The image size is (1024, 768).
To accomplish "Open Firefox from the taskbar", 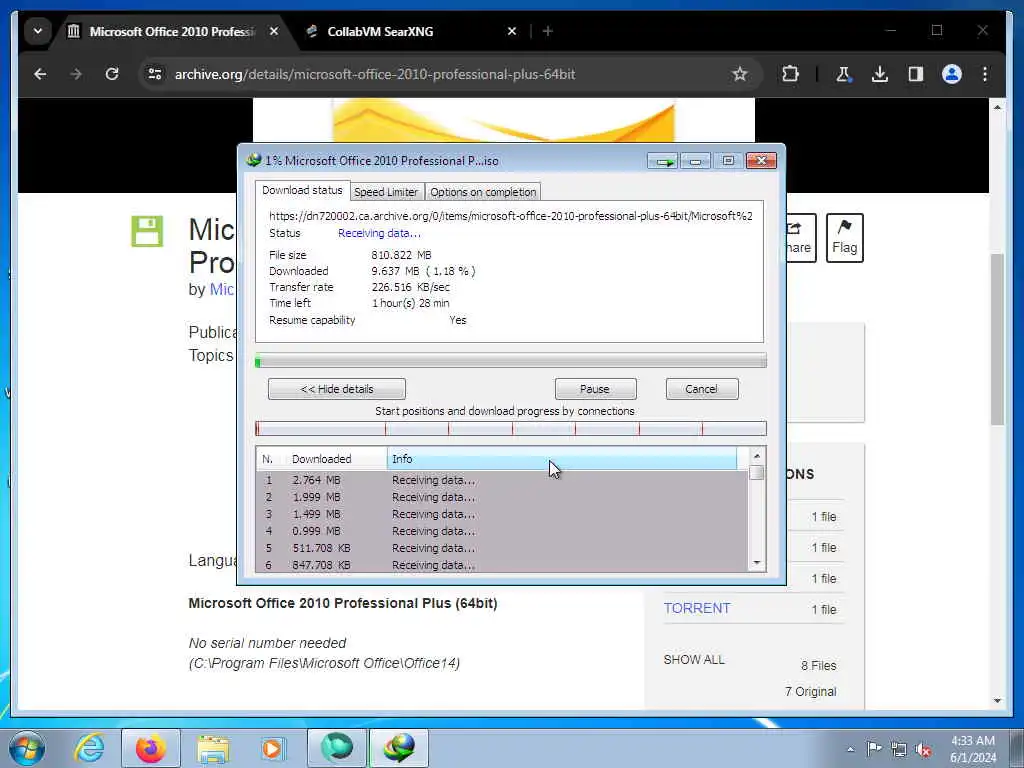I will pyautogui.click(x=151, y=748).
